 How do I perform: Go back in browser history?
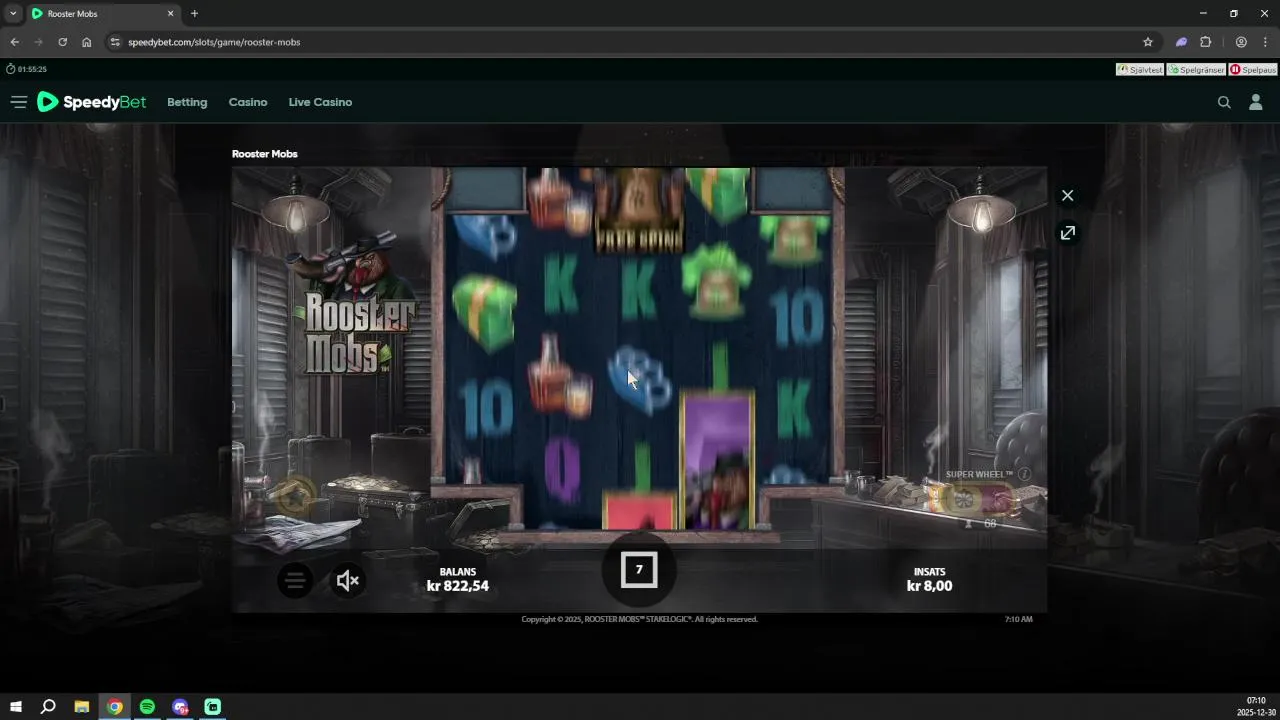click(14, 42)
